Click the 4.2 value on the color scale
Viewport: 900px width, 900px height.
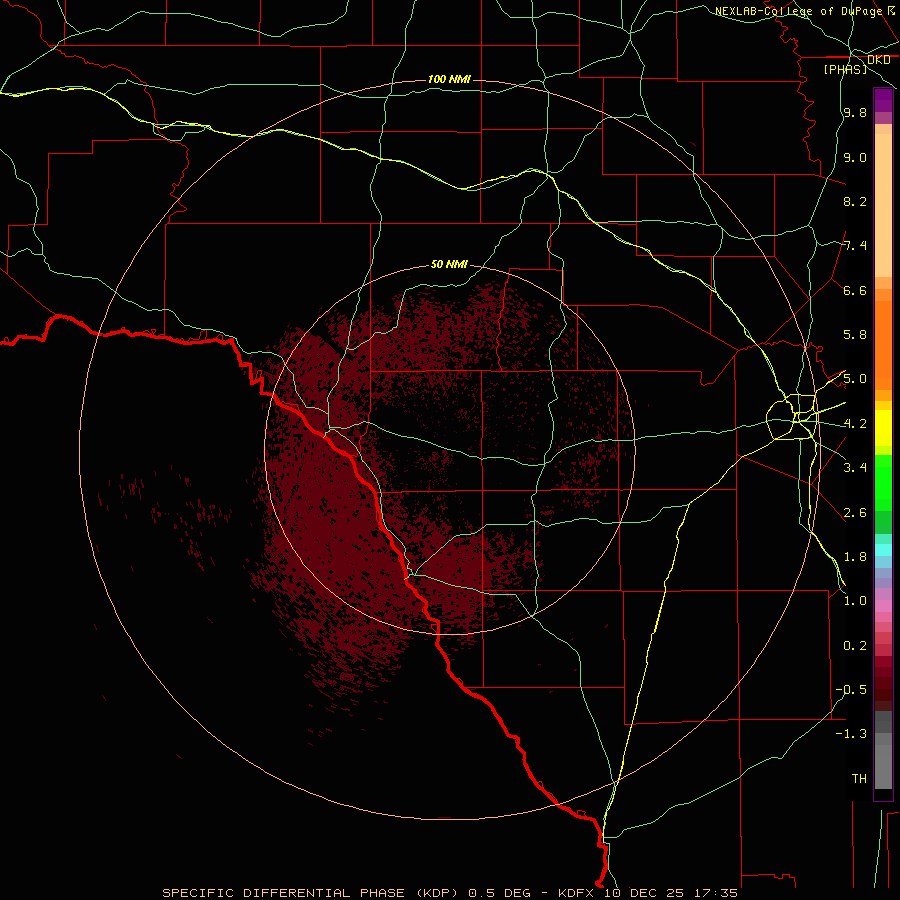tap(855, 424)
